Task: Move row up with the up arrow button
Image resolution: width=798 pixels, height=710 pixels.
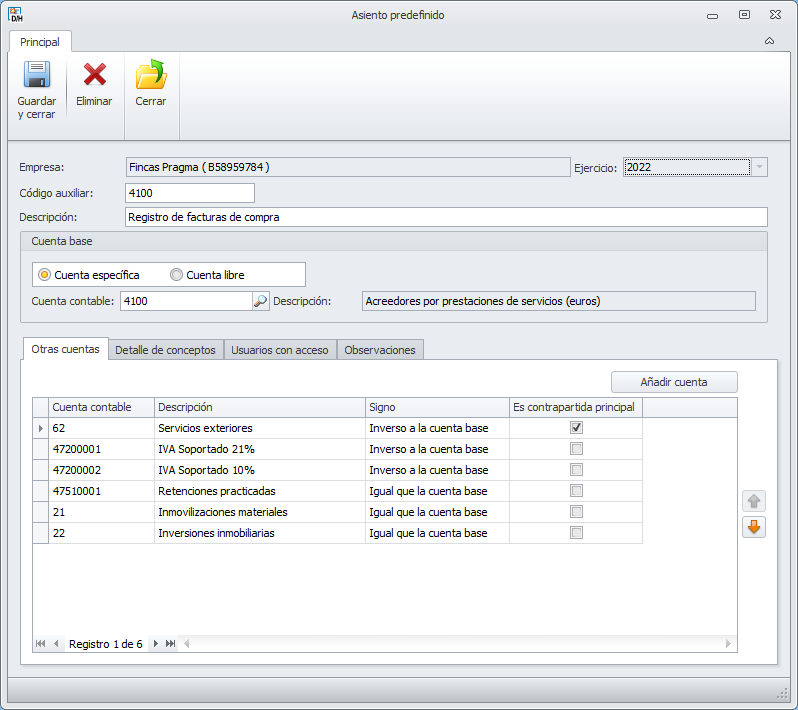Action: coord(753,501)
